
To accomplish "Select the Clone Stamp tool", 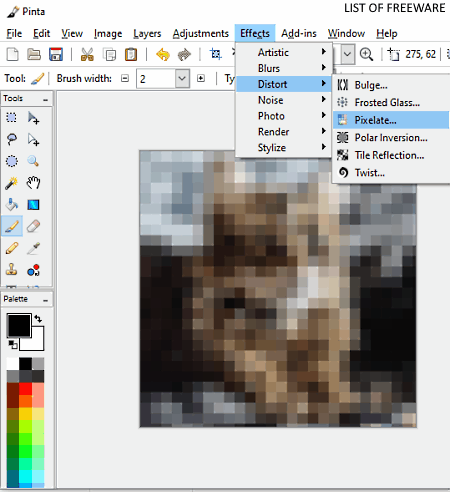I will point(12,270).
